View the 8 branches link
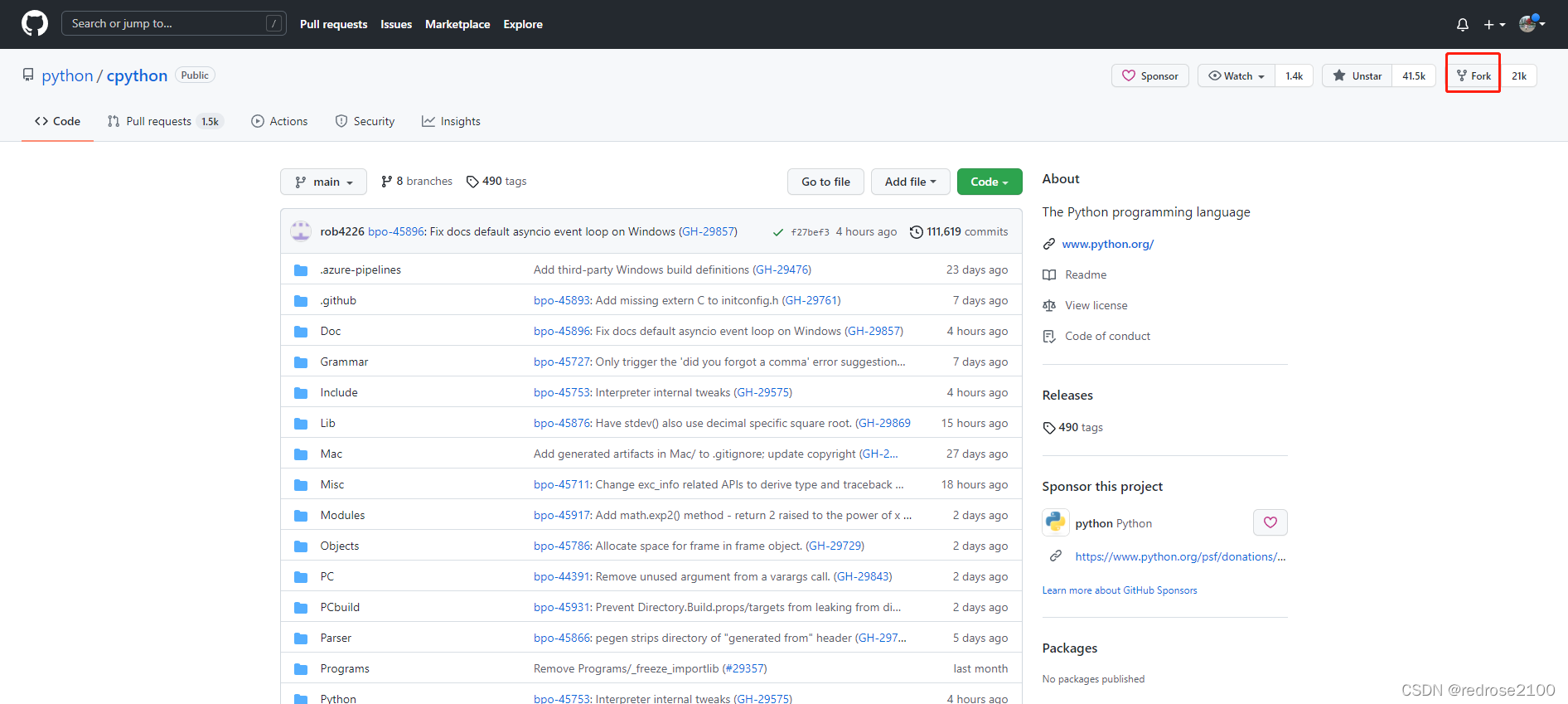The image size is (1568, 704). coord(417,181)
